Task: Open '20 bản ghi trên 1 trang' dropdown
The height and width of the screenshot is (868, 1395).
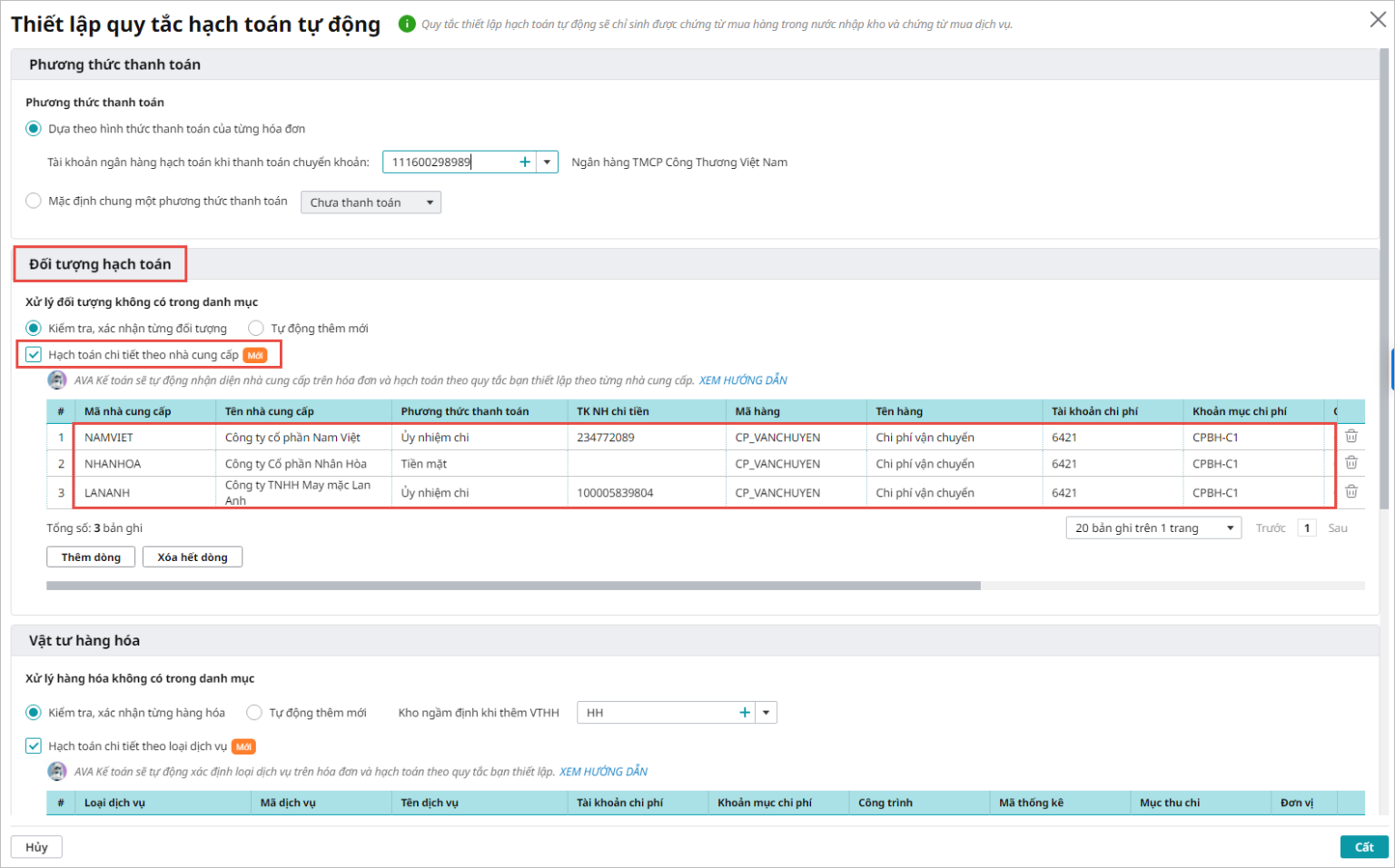Action: click(x=1153, y=528)
